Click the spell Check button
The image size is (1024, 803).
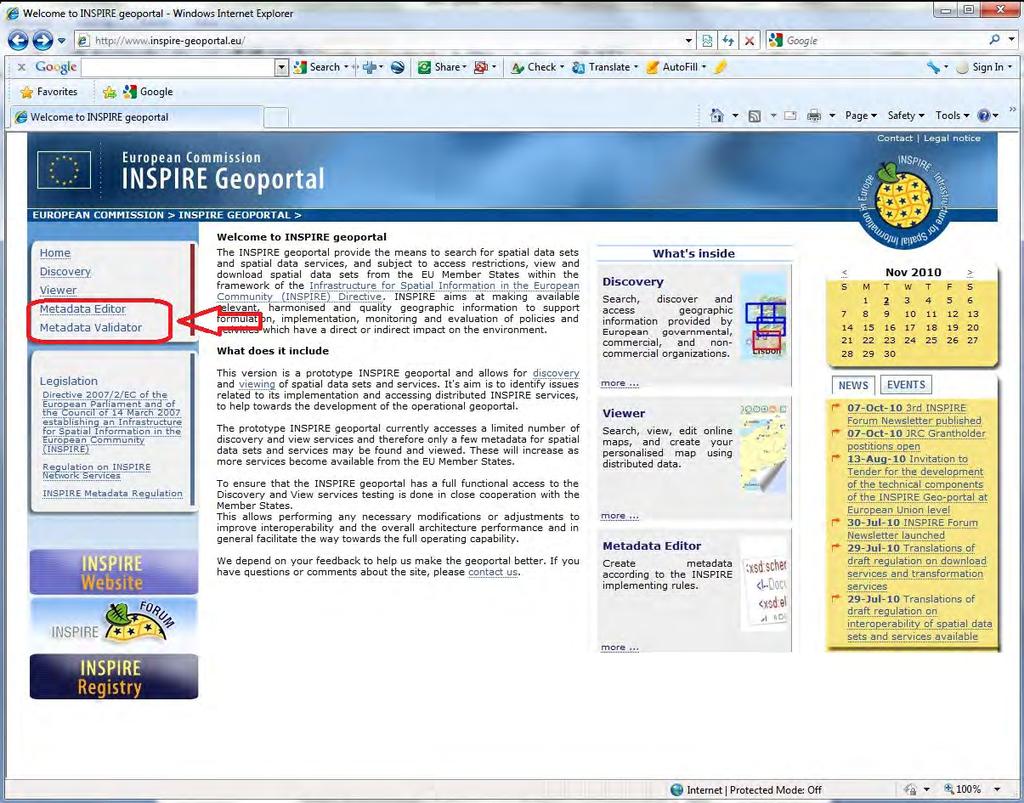click(x=537, y=67)
